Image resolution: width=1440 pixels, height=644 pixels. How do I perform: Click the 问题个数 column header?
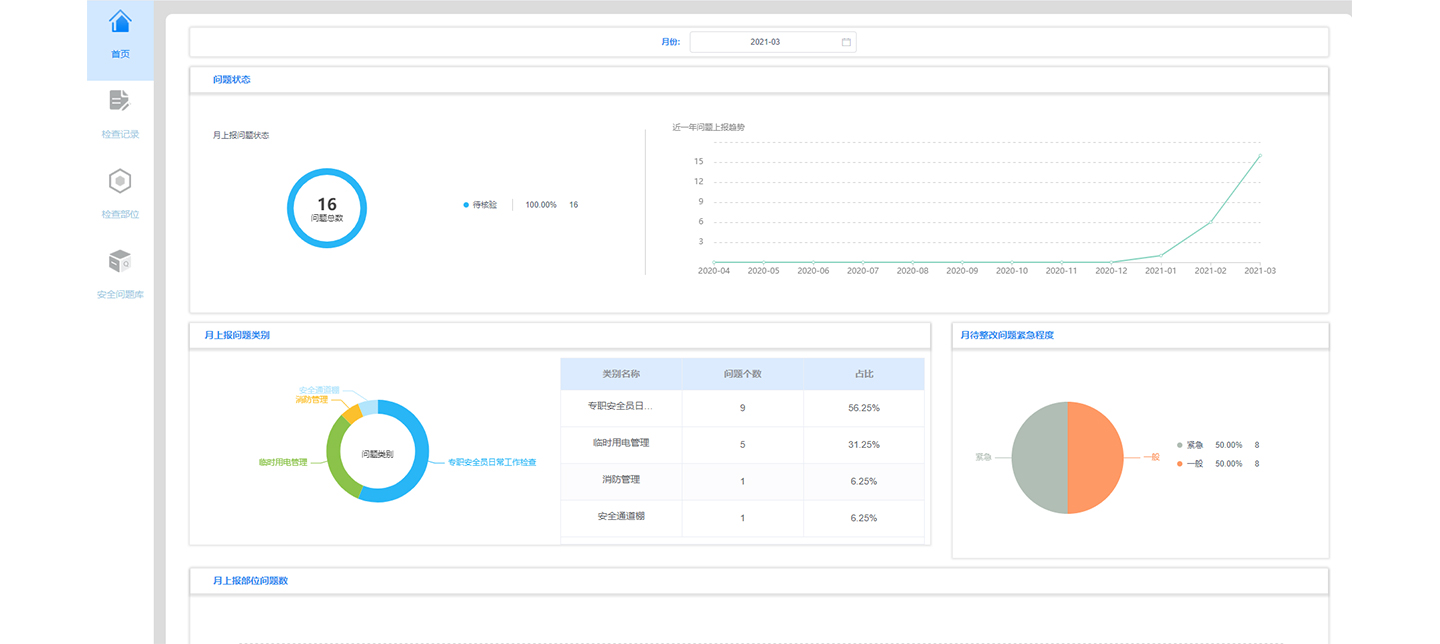[743, 374]
